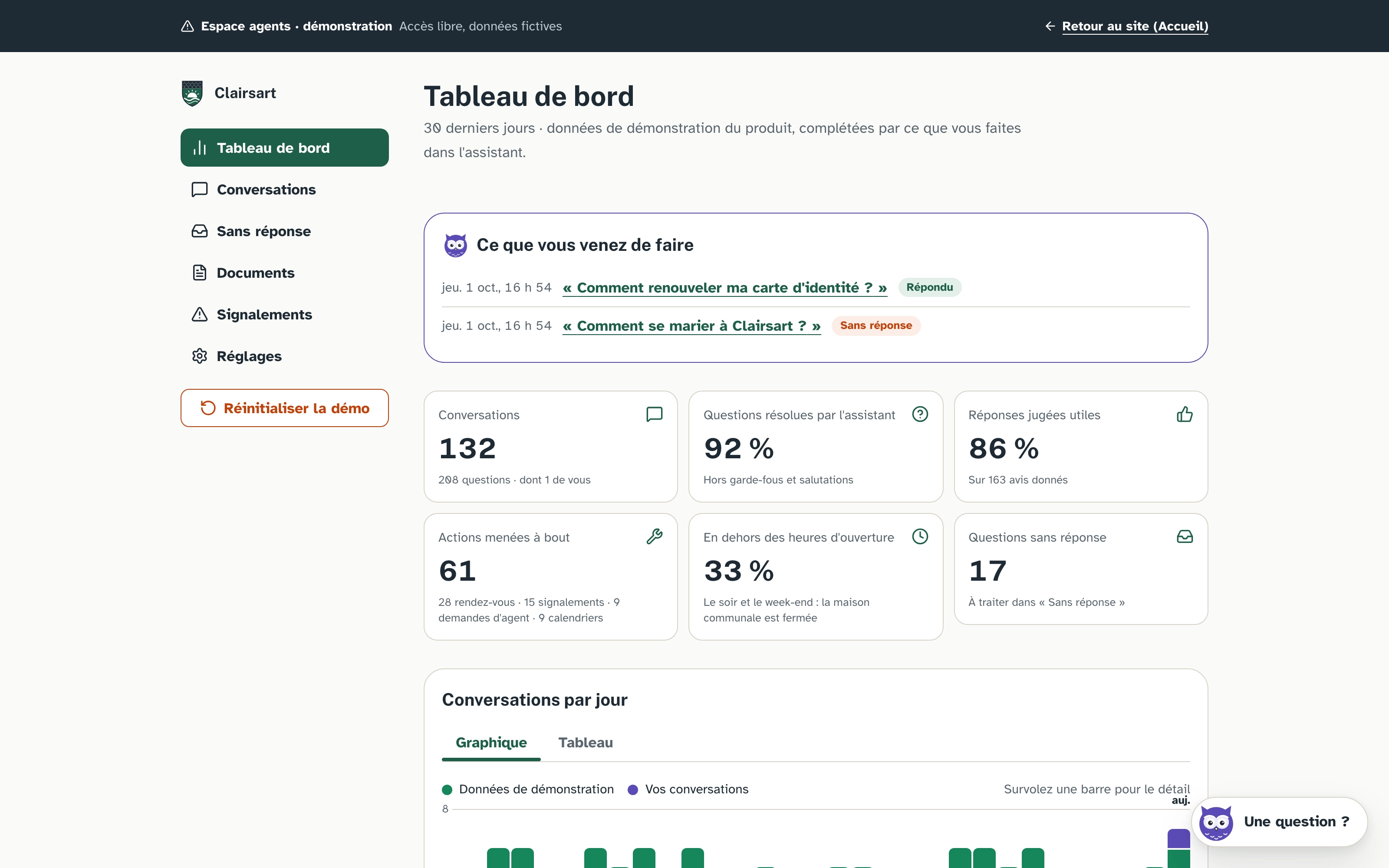Select the Graphique tab

pos(491,743)
